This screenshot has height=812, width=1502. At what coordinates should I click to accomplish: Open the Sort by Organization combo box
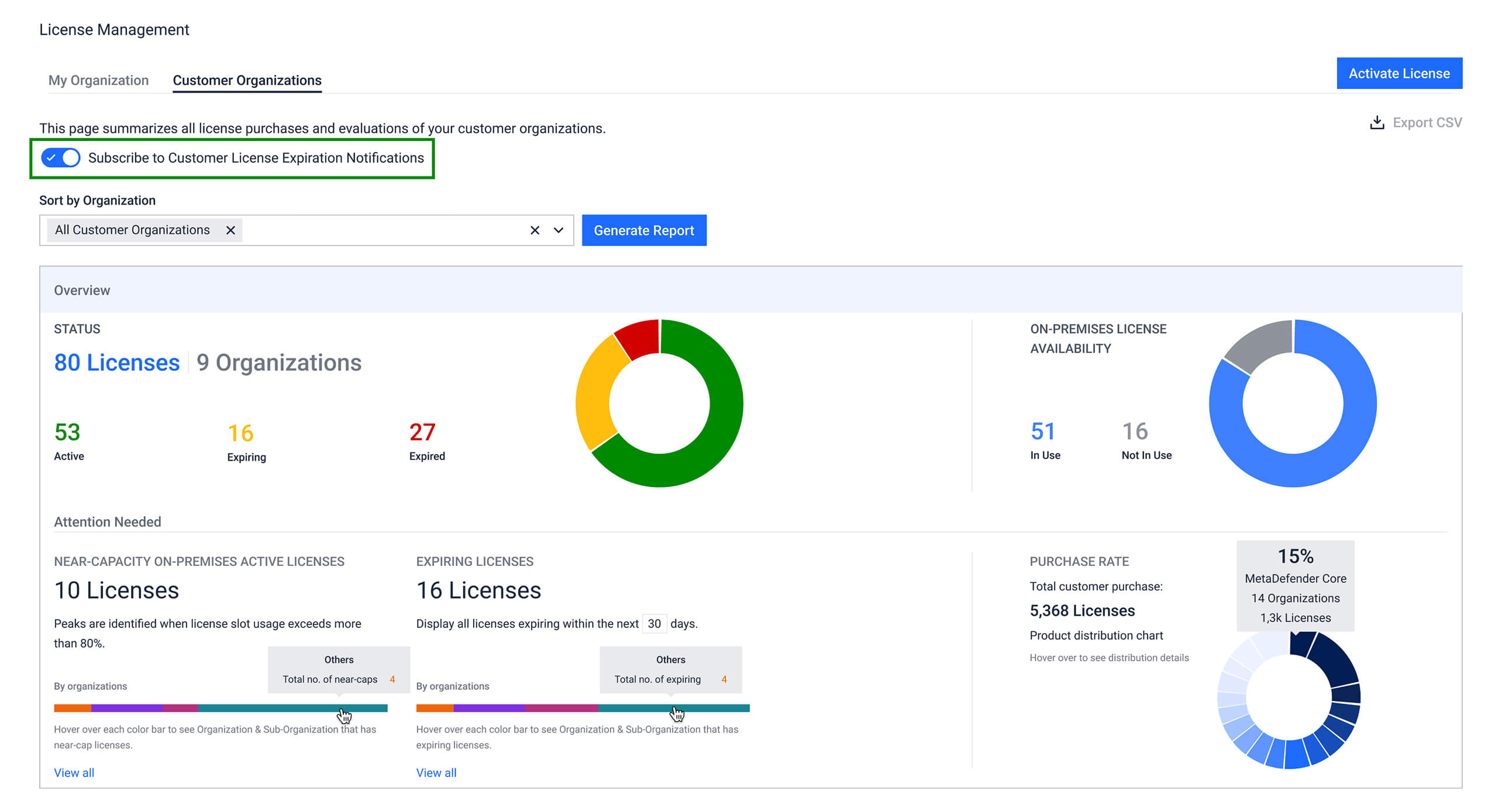[380, 230]
